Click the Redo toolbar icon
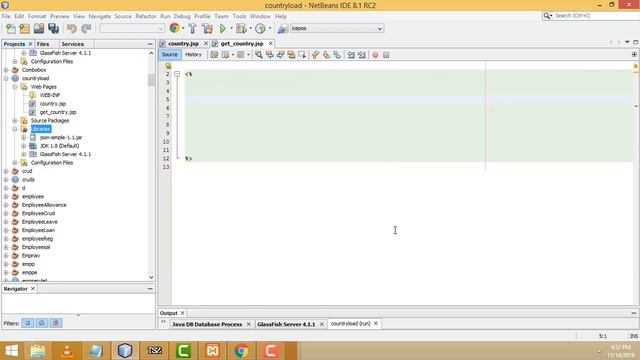Screen dimensions: 640x360 pos(86,28)
